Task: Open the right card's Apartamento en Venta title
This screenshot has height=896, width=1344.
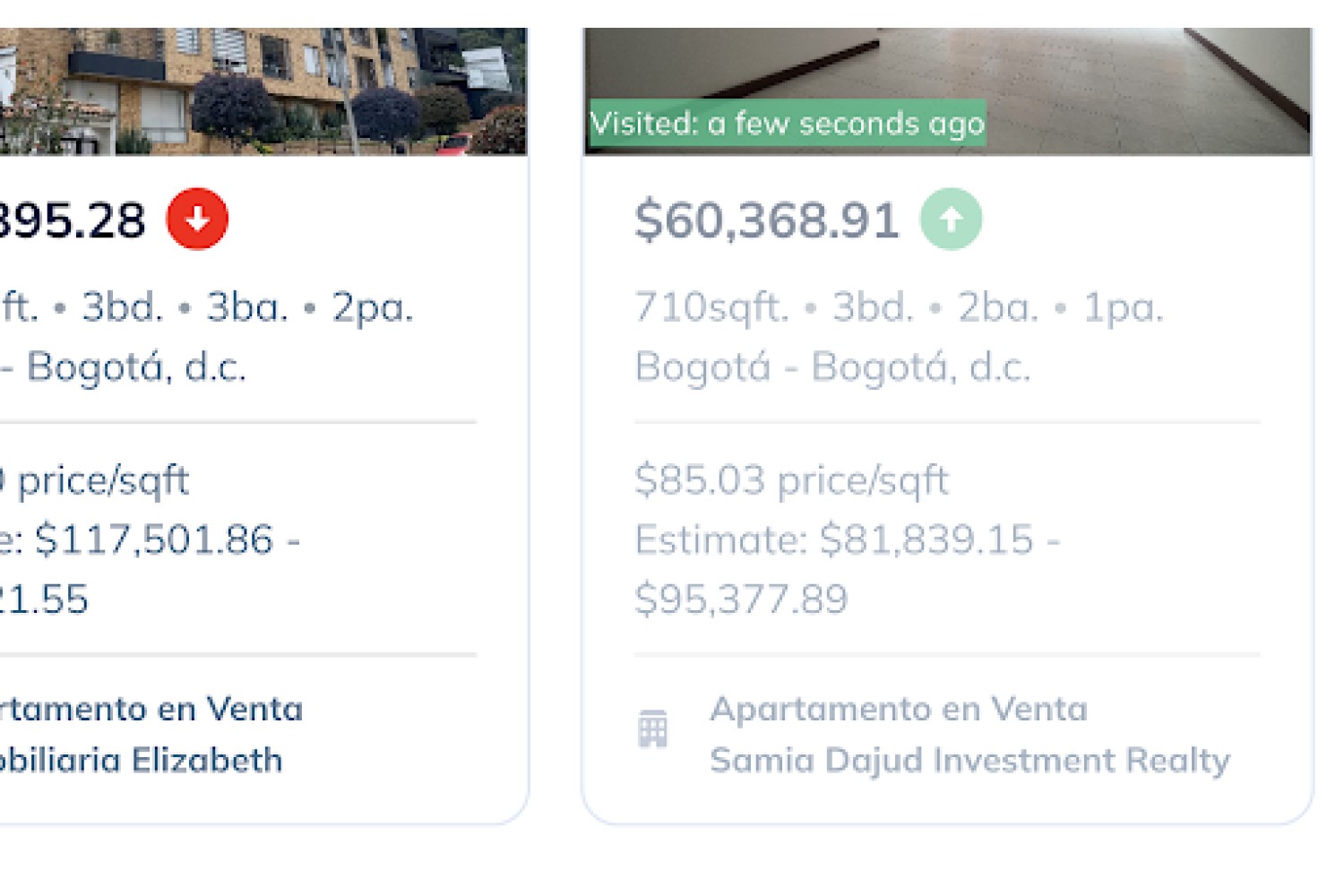Action: (899, 709)
